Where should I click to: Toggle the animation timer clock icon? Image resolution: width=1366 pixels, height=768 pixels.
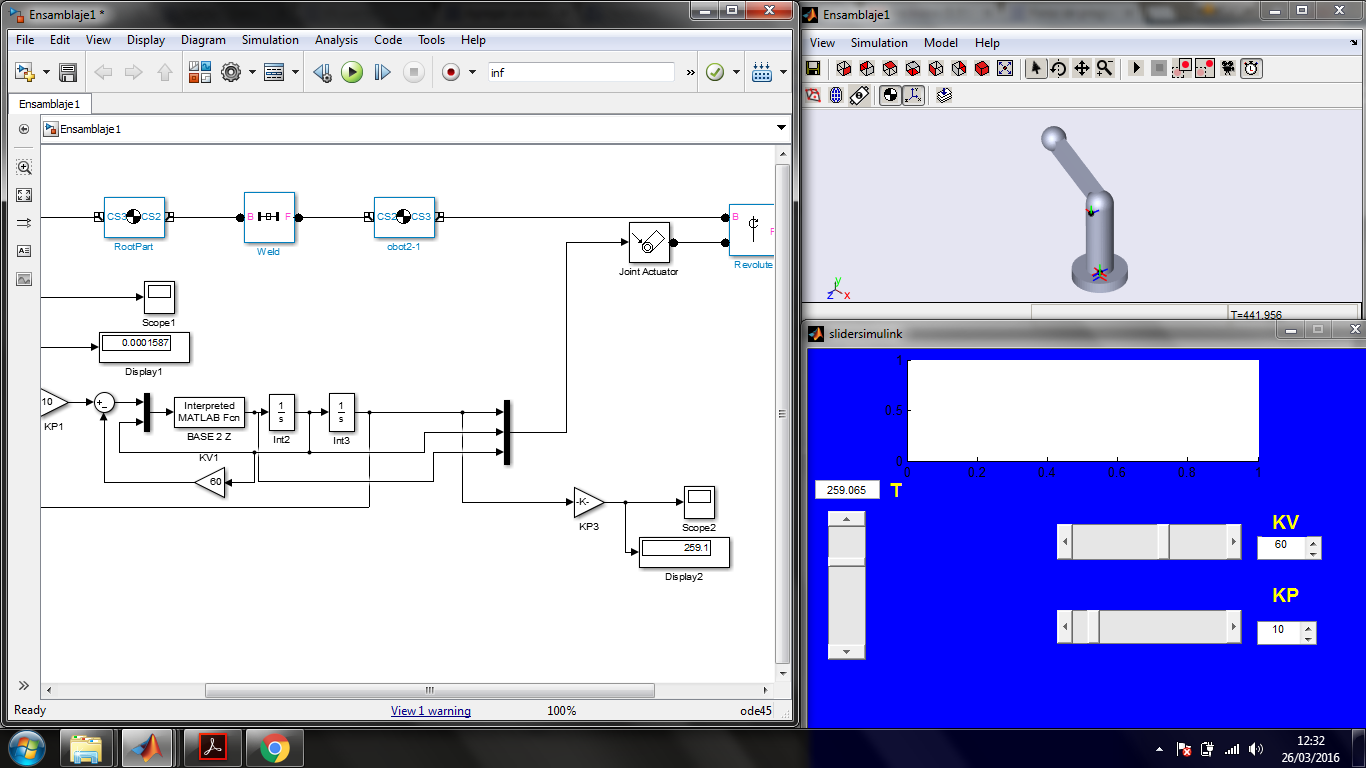1251,68
